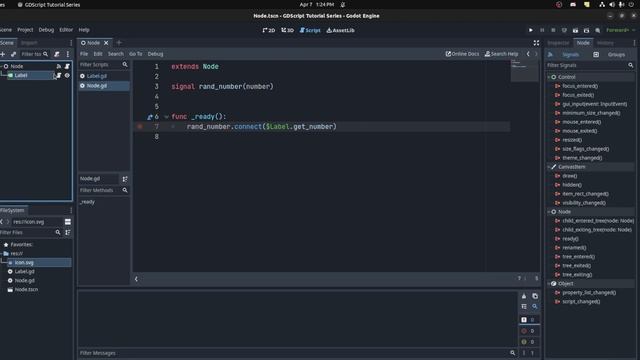This screenshot has width=640, height=360.
Task: Select Node.tscn in the FileSystem tree
Action: tap(26, 289)
